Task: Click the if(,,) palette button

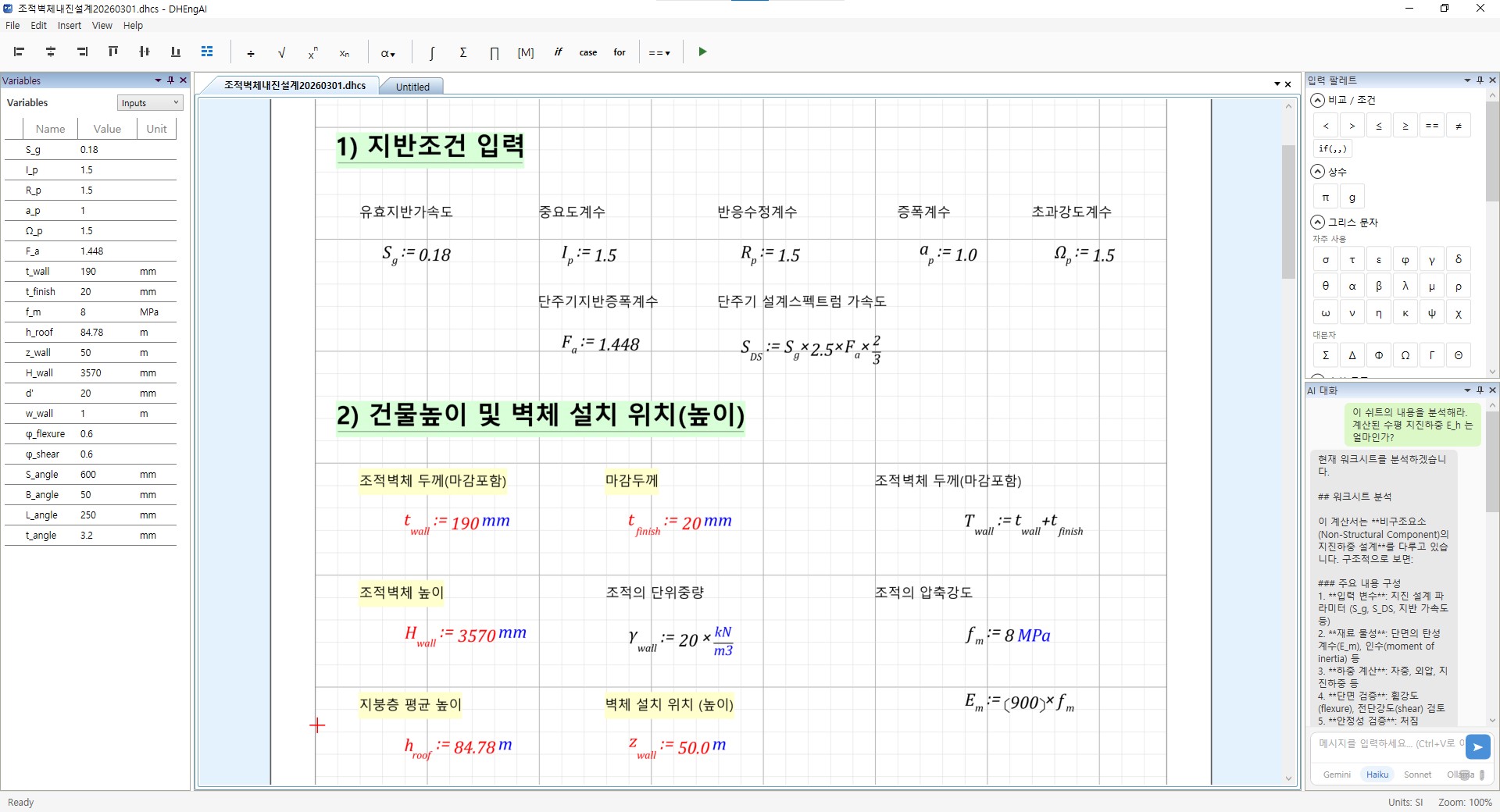Action: (x=1332, y=149)
